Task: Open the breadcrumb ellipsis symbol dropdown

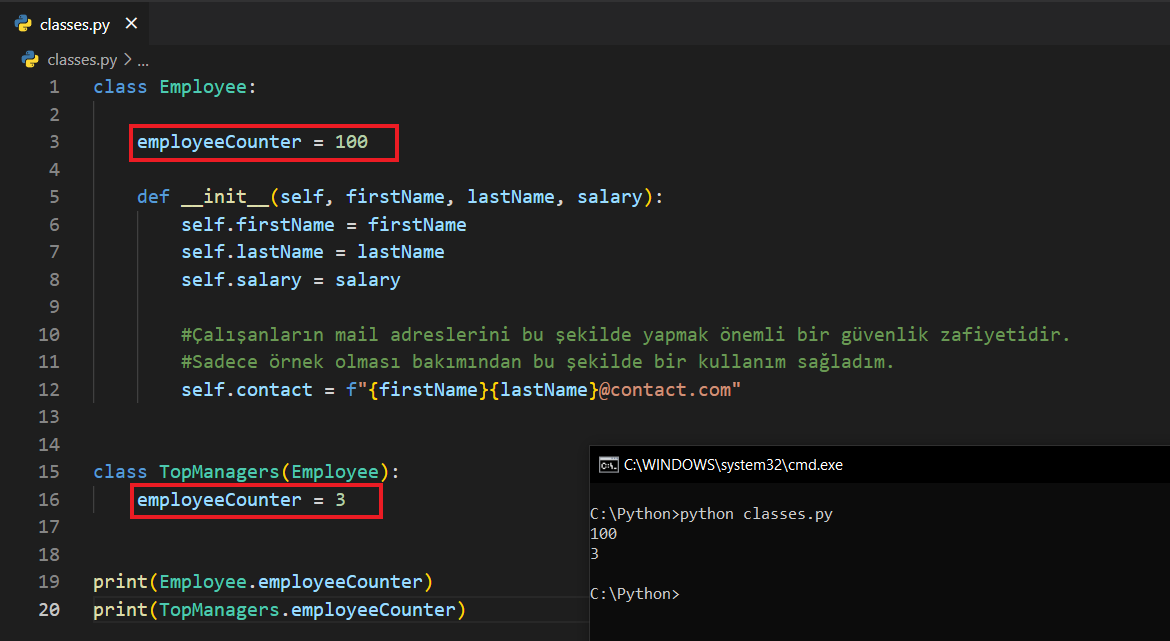Action: point(142,60)
